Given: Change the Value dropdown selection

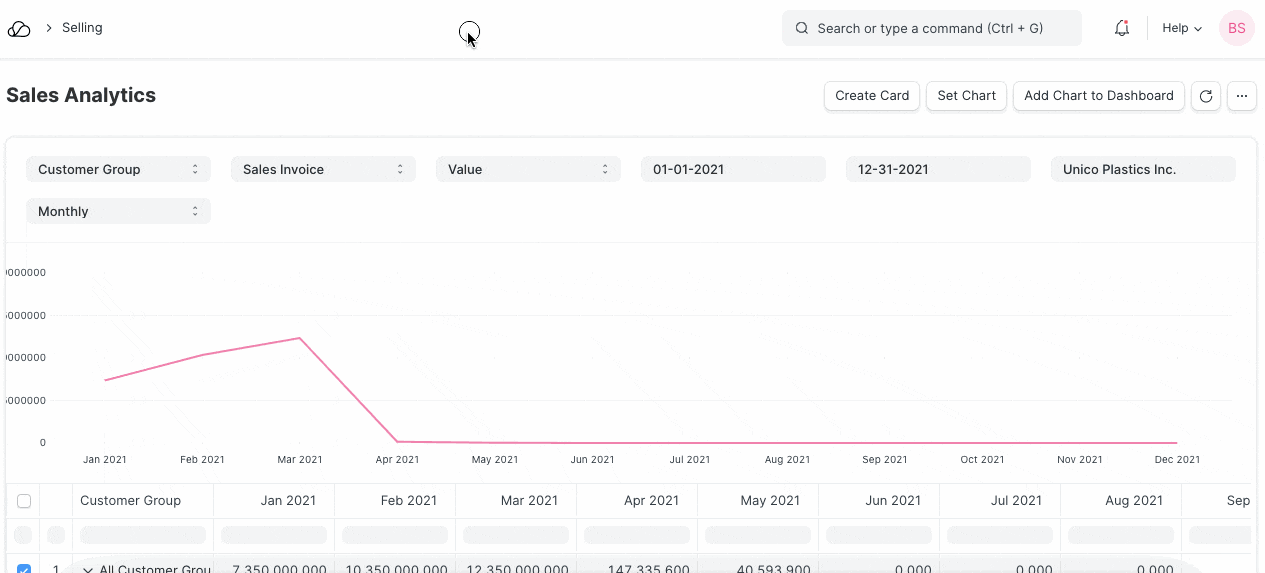Looking at the screenshot, I should pos(528,170).
